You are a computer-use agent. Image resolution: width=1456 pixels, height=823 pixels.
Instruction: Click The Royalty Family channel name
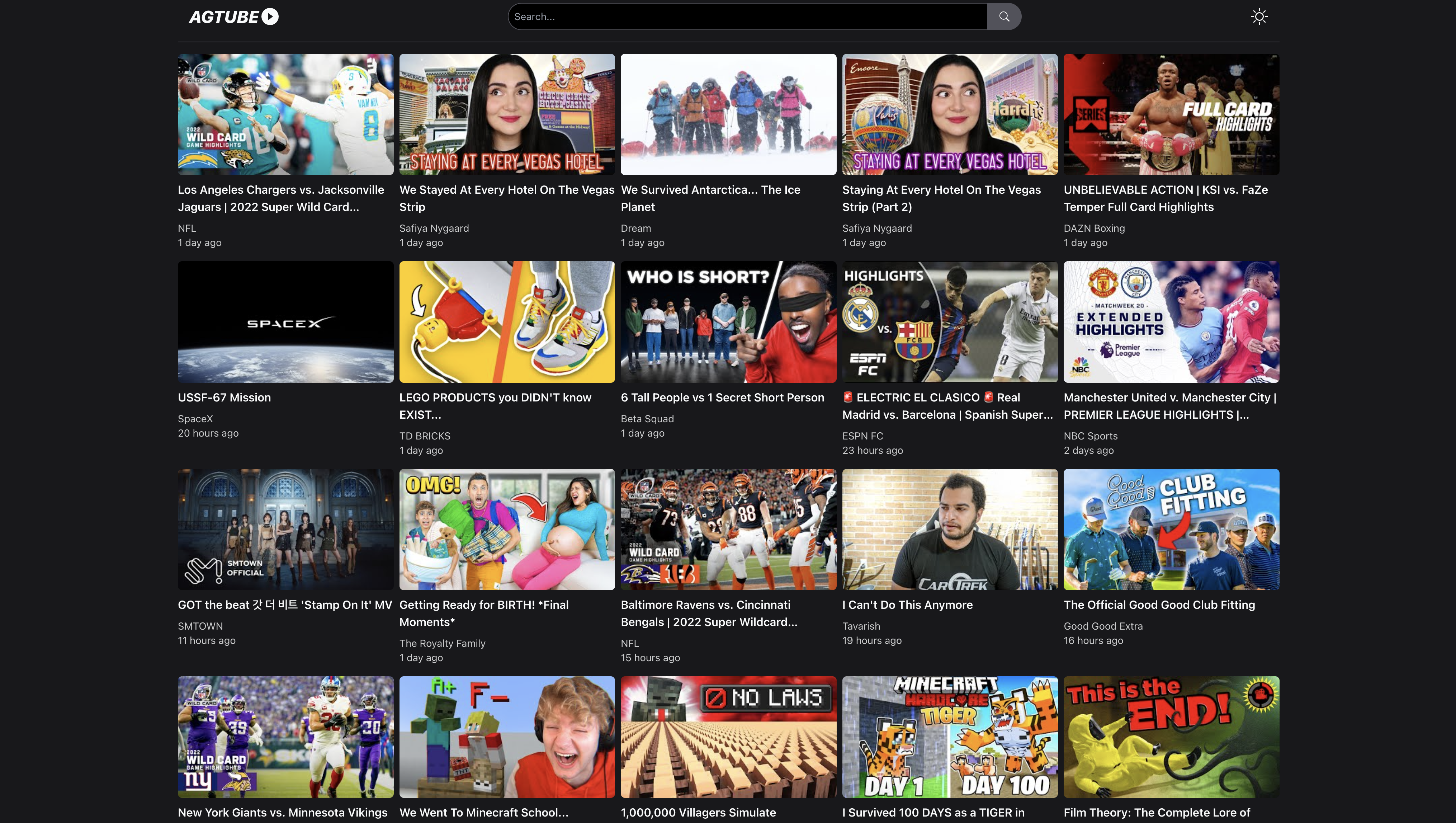443,643
